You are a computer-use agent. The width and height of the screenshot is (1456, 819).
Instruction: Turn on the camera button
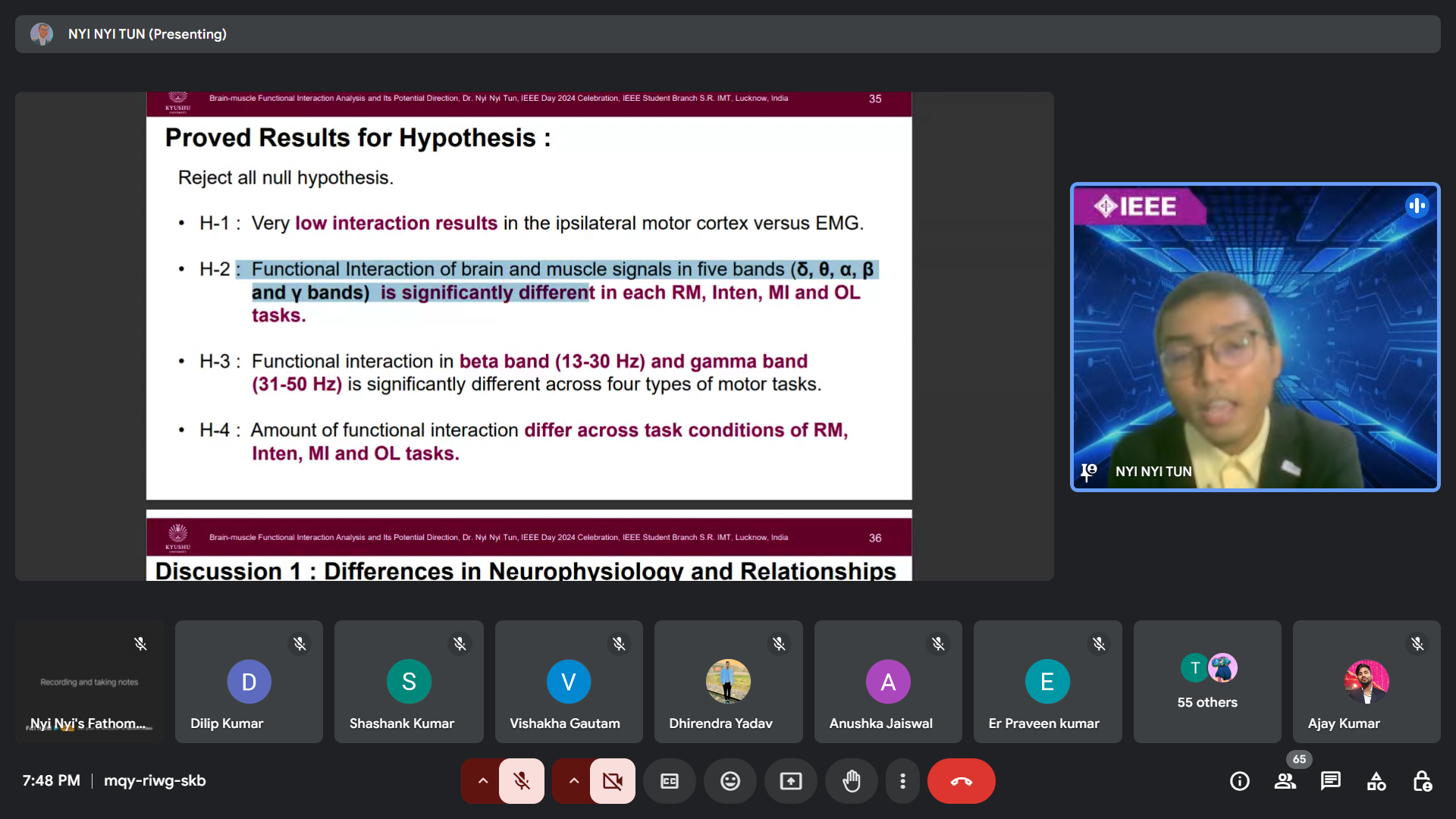tap(612, 781)
